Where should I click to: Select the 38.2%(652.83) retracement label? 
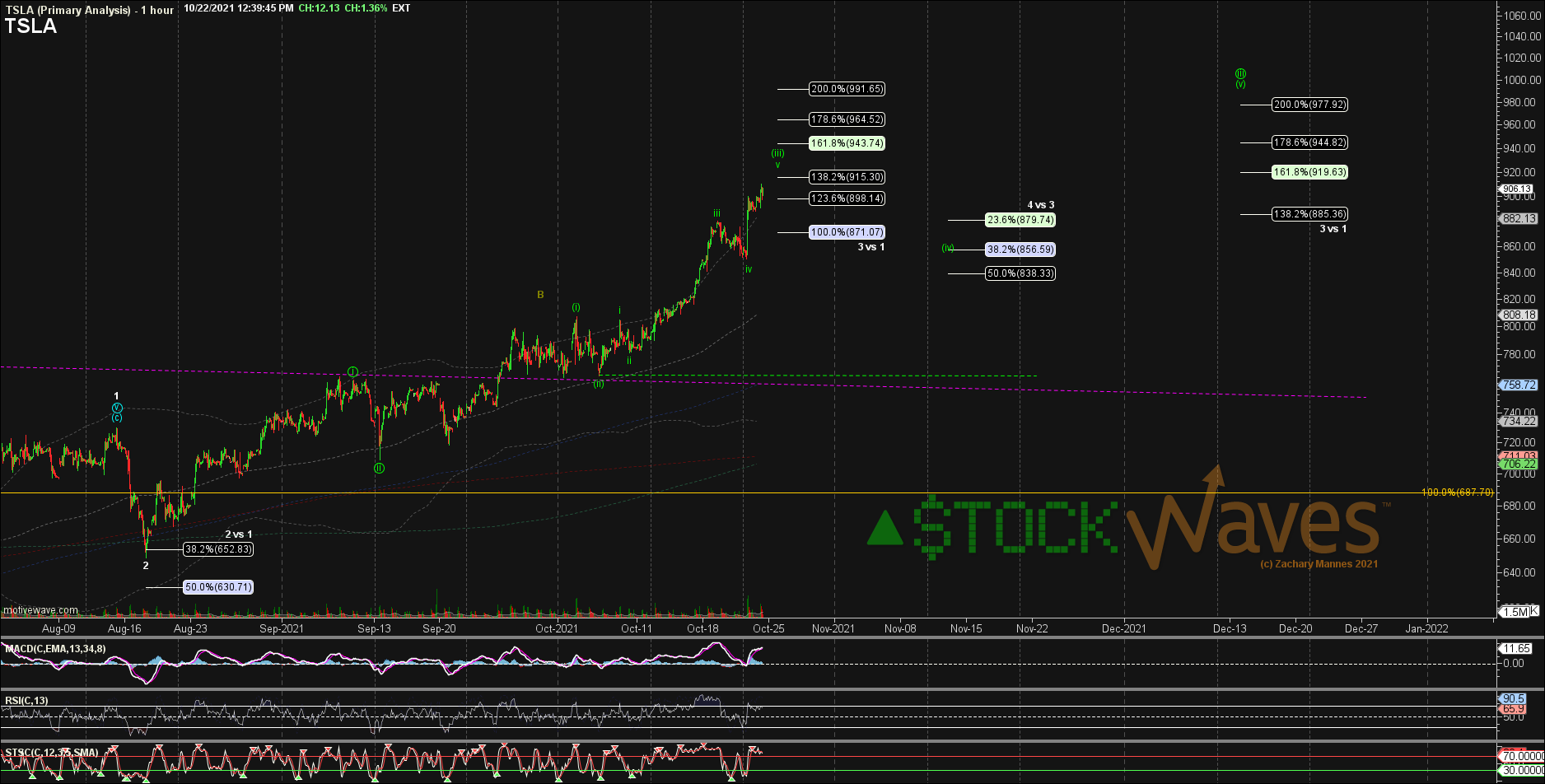pos(217,549)
